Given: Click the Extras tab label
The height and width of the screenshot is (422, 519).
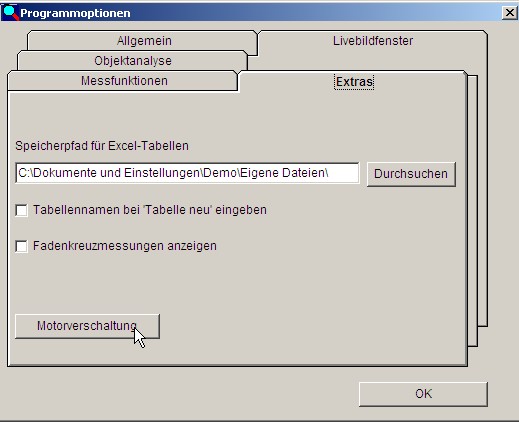Looking at the screenshot, I should 354,82.
